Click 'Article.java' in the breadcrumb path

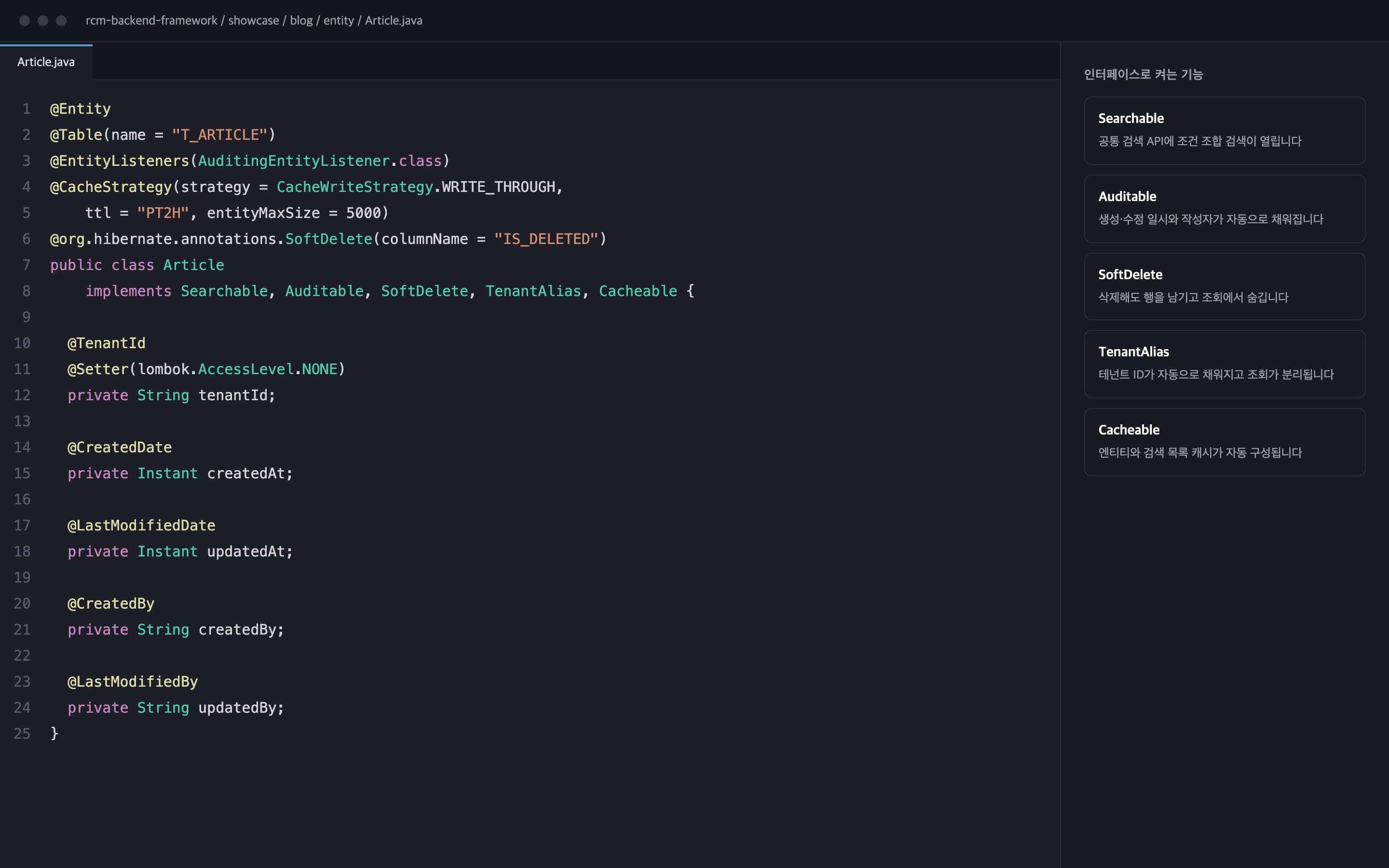tap(394, 21)
